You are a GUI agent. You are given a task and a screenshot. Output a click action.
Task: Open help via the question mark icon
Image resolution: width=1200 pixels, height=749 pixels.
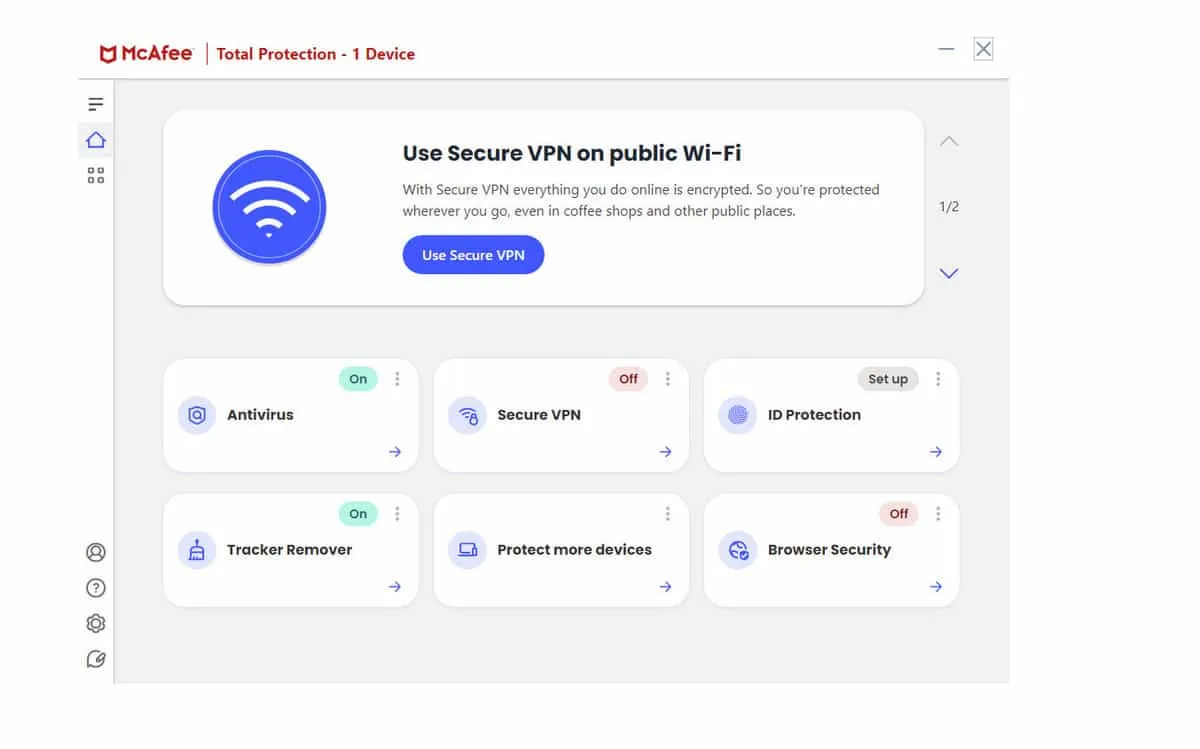[95, 588]
